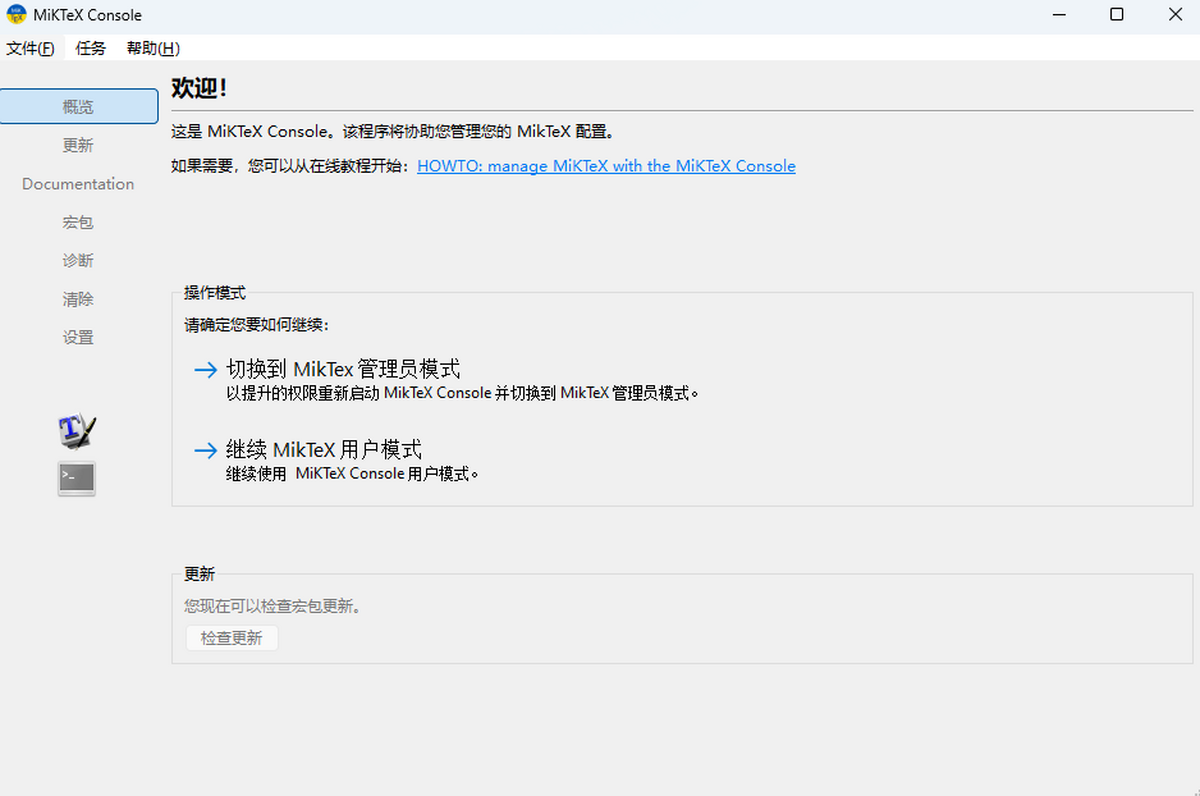Switch to the 更新 sidebar page
The image size is (1200, 796).
(78, 145)
